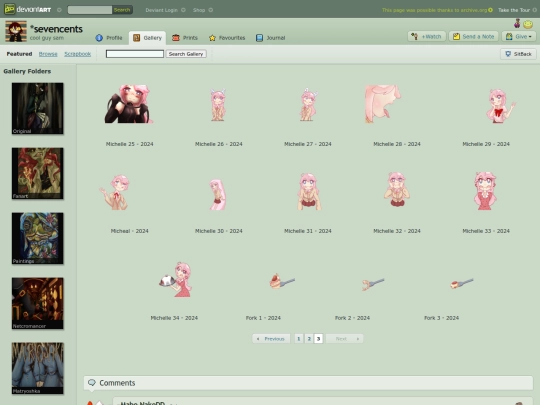
Task: Click the Give gift icon
Action: coord(509,36)
